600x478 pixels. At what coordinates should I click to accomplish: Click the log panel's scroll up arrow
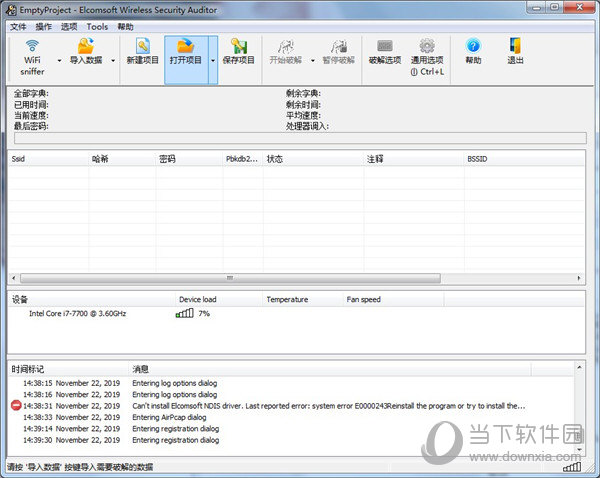(579, 367)
